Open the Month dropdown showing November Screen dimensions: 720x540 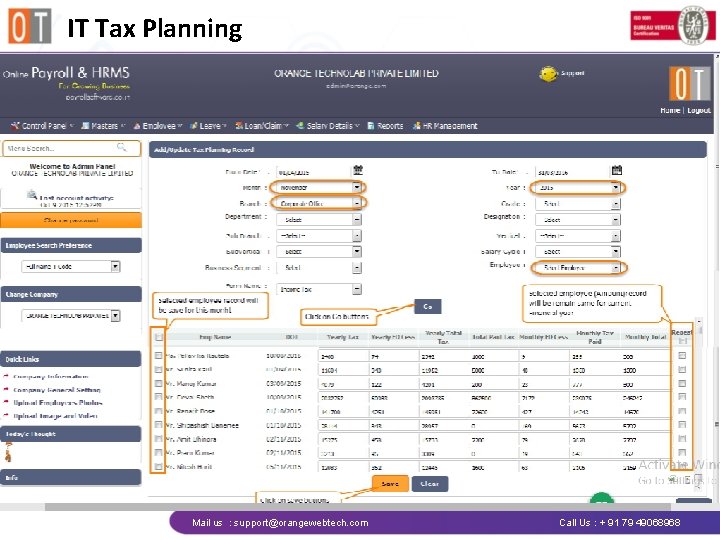coord(319,187)
